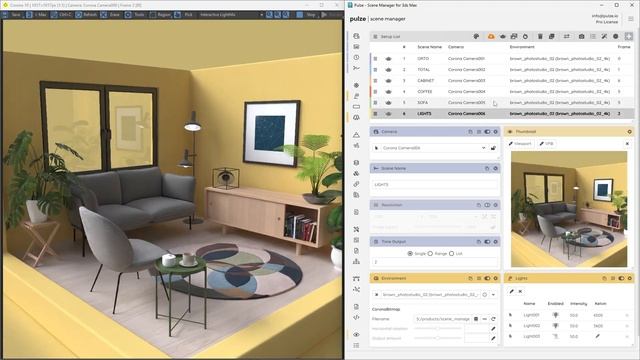
Task: Select the CABINET scene row
Action: (502, 80)
